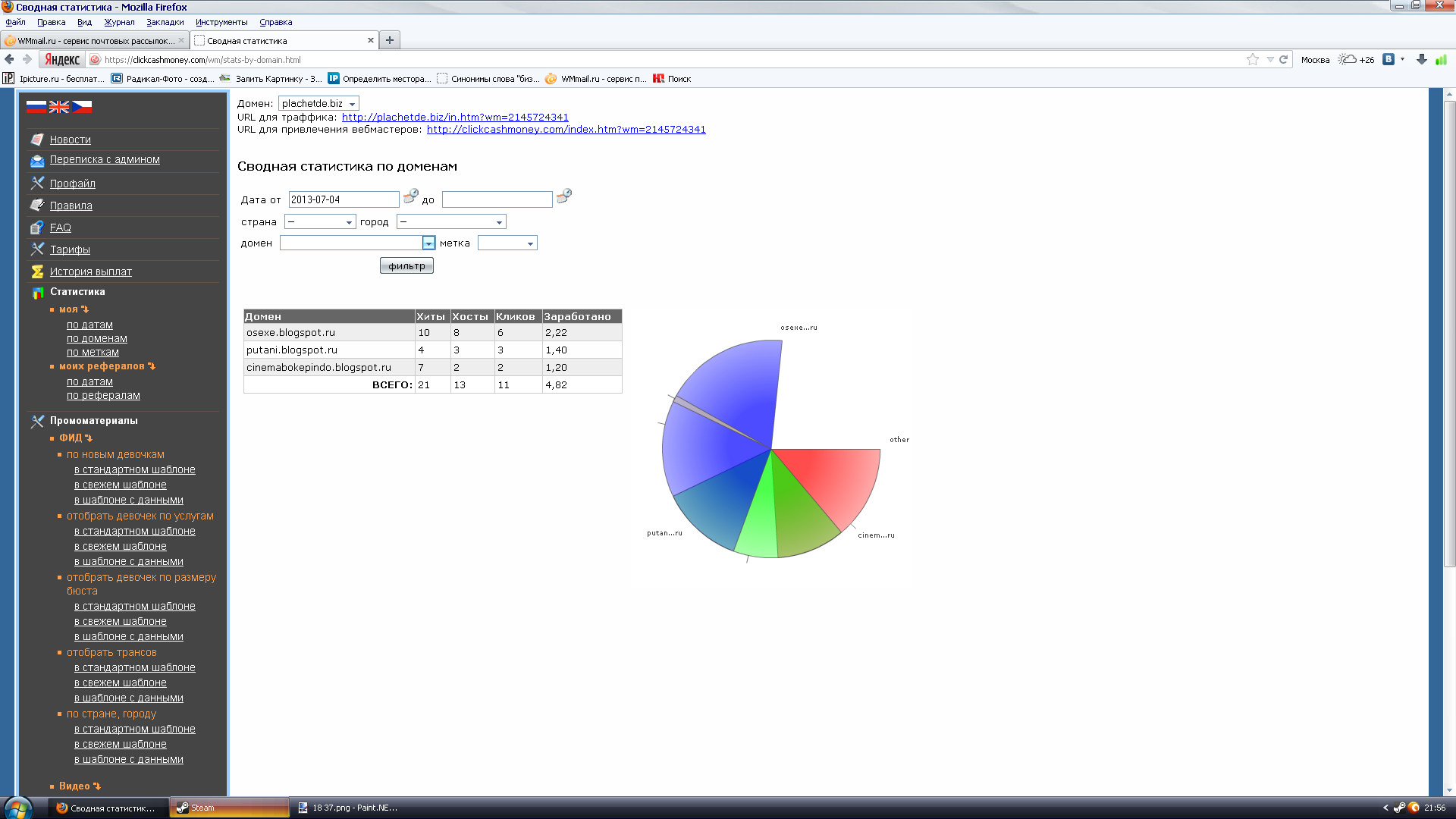Open the Вид menu

click(x=84, y=22)
